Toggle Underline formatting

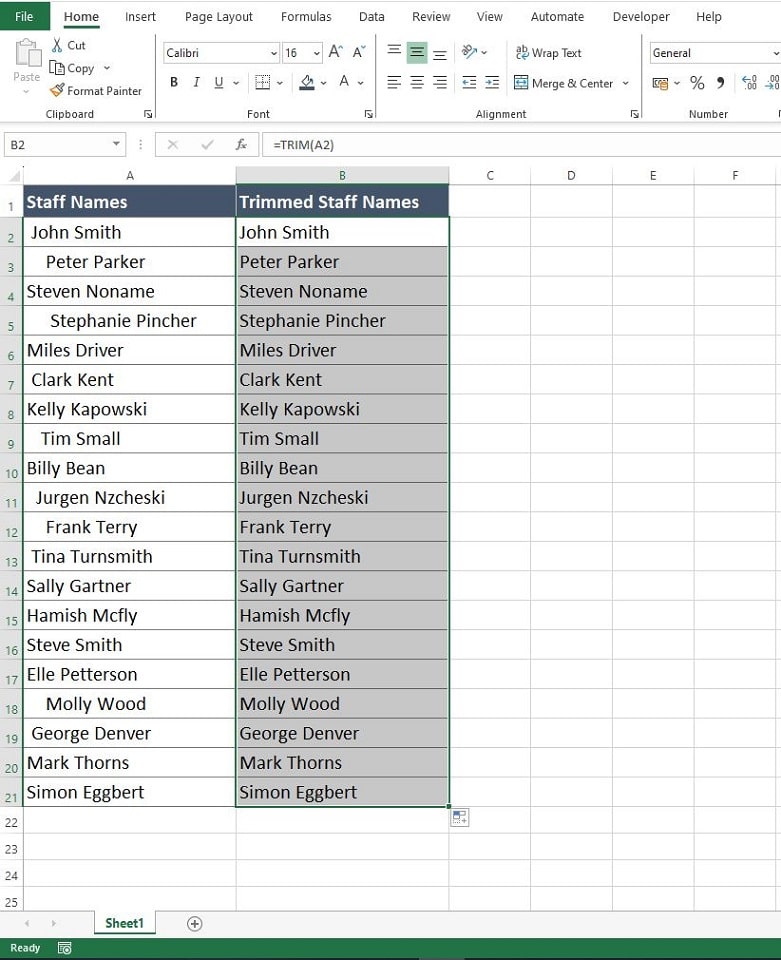point(219,82)
